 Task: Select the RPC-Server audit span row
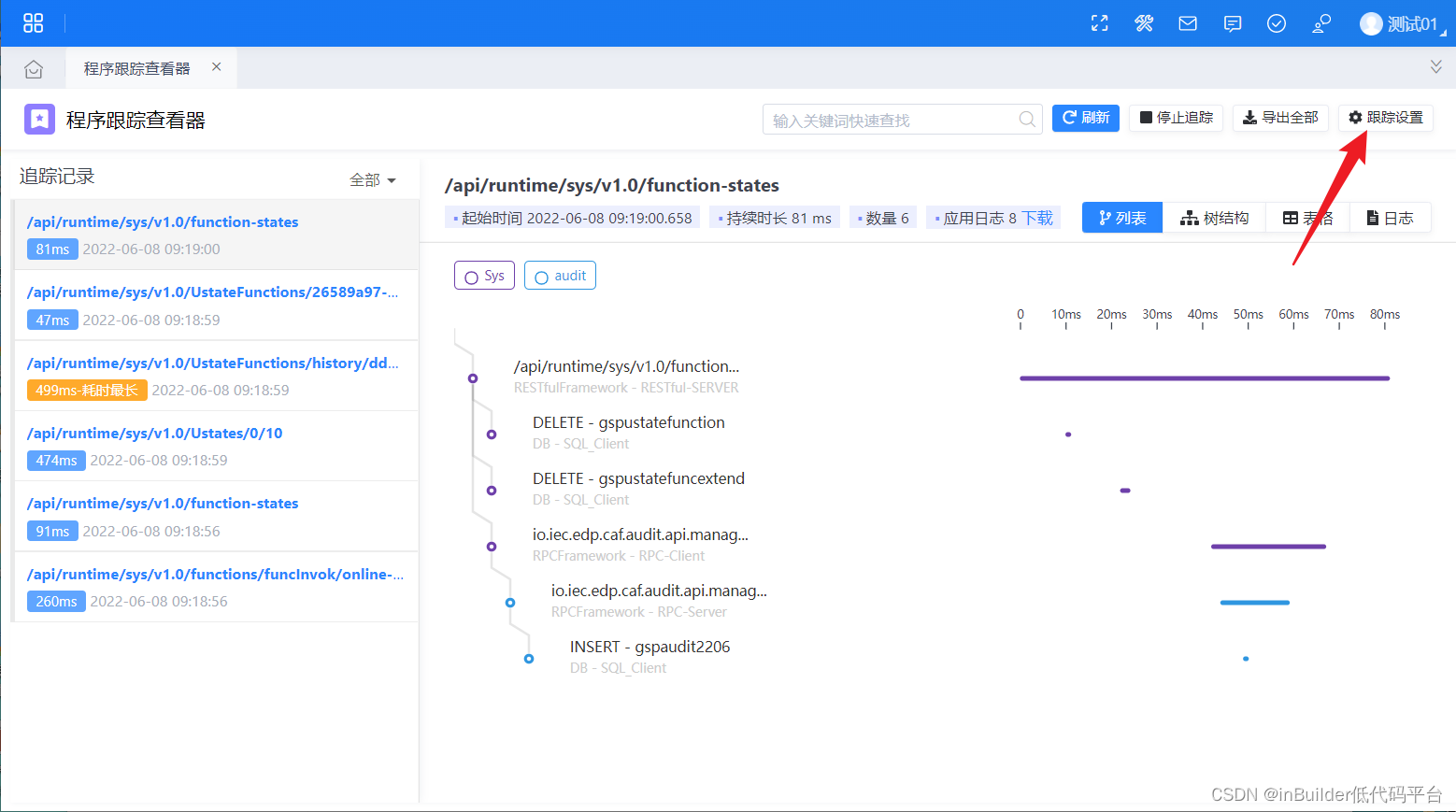[x=659, y=601]
